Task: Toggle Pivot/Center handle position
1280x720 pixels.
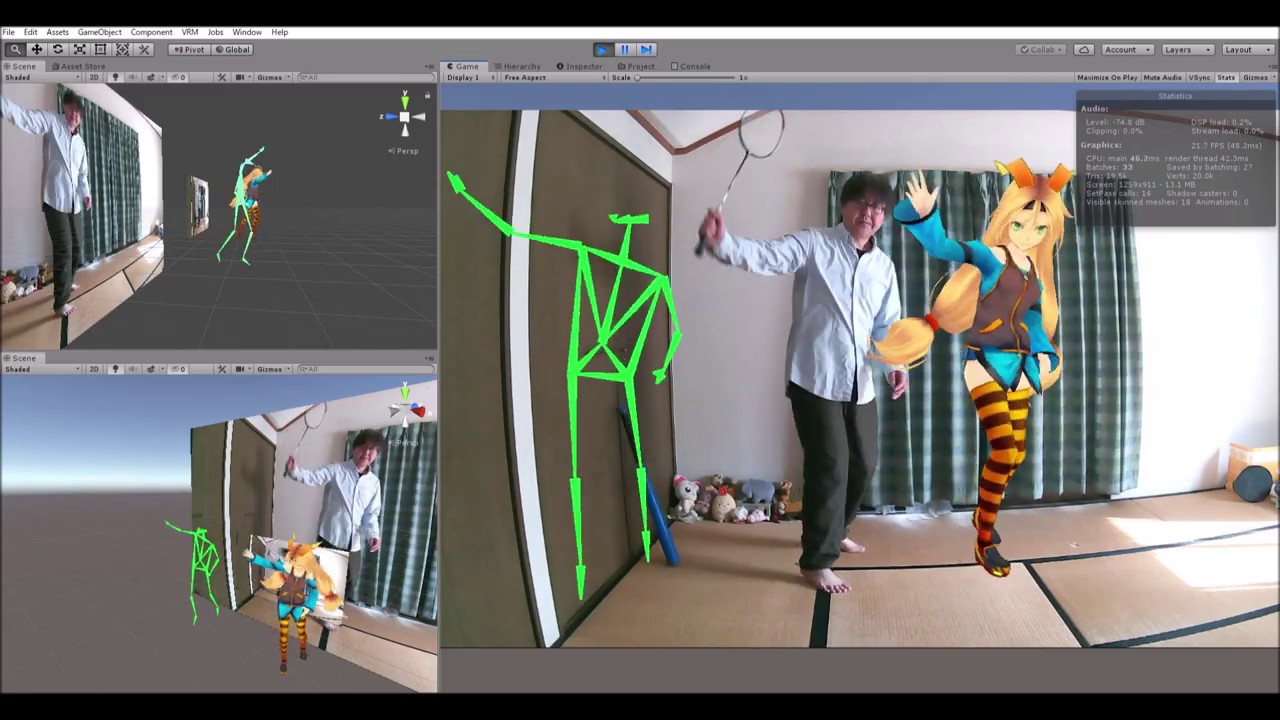Action: click(x=188, y=49)
